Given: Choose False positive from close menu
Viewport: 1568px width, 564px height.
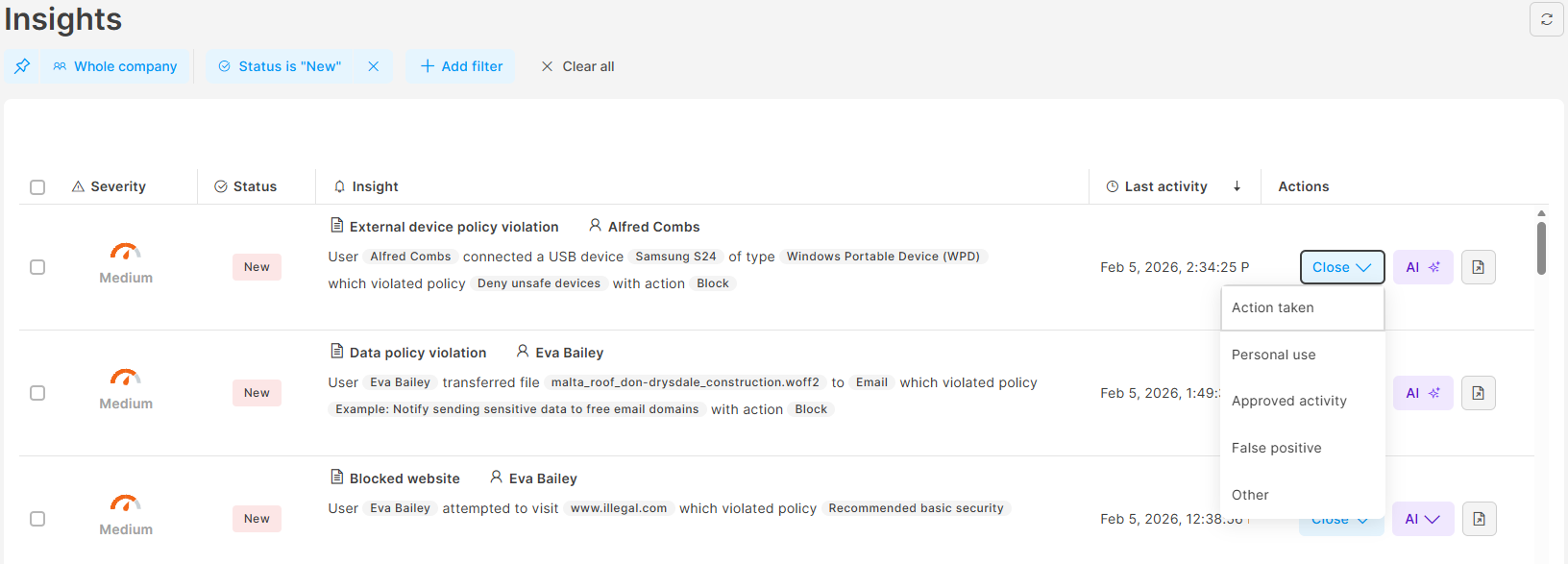Looking at the screenshot, I should coord(1276,448).
